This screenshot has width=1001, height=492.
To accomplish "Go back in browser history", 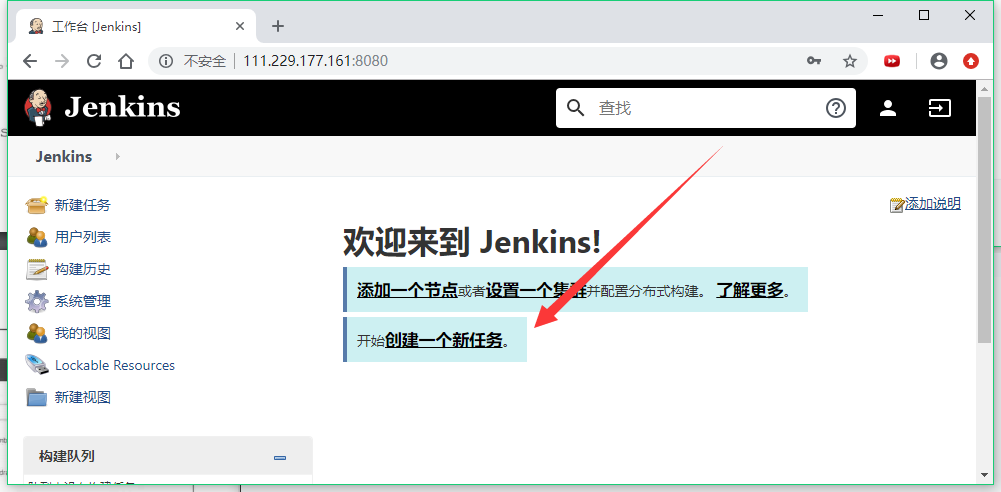I will pyautogui.click(x=30, y=61).
